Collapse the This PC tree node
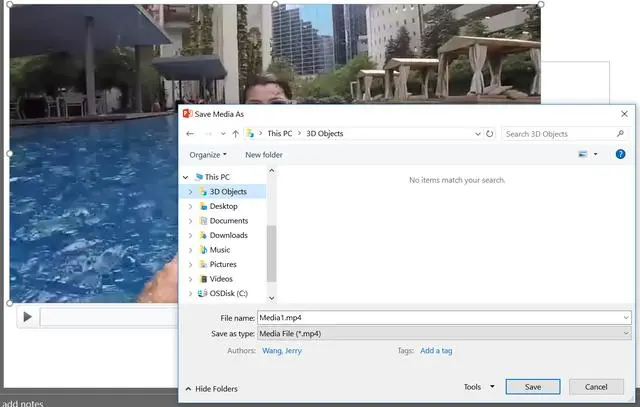 click(x=186, y=177)
